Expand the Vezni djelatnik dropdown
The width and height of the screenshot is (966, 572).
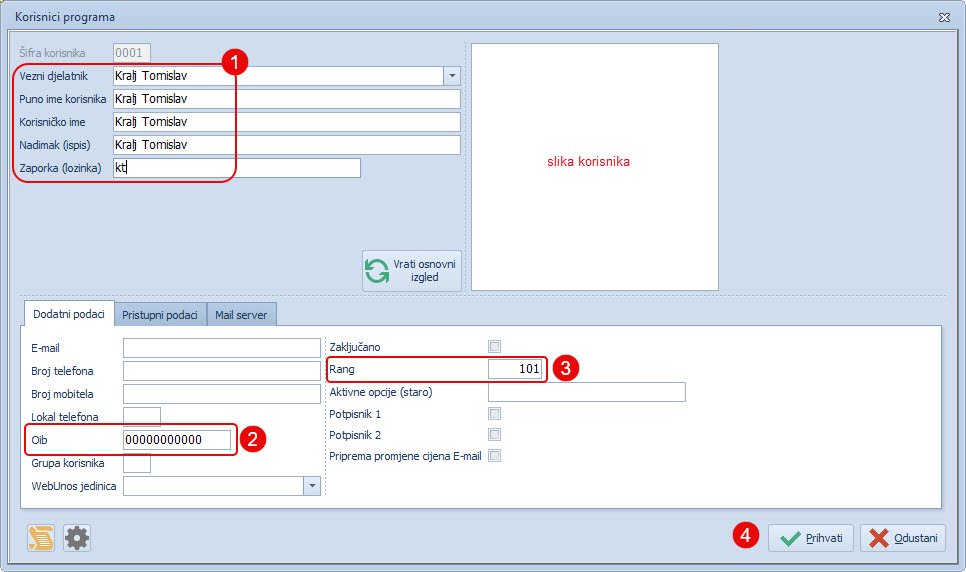pyautogui.click(x=451, y=76)
